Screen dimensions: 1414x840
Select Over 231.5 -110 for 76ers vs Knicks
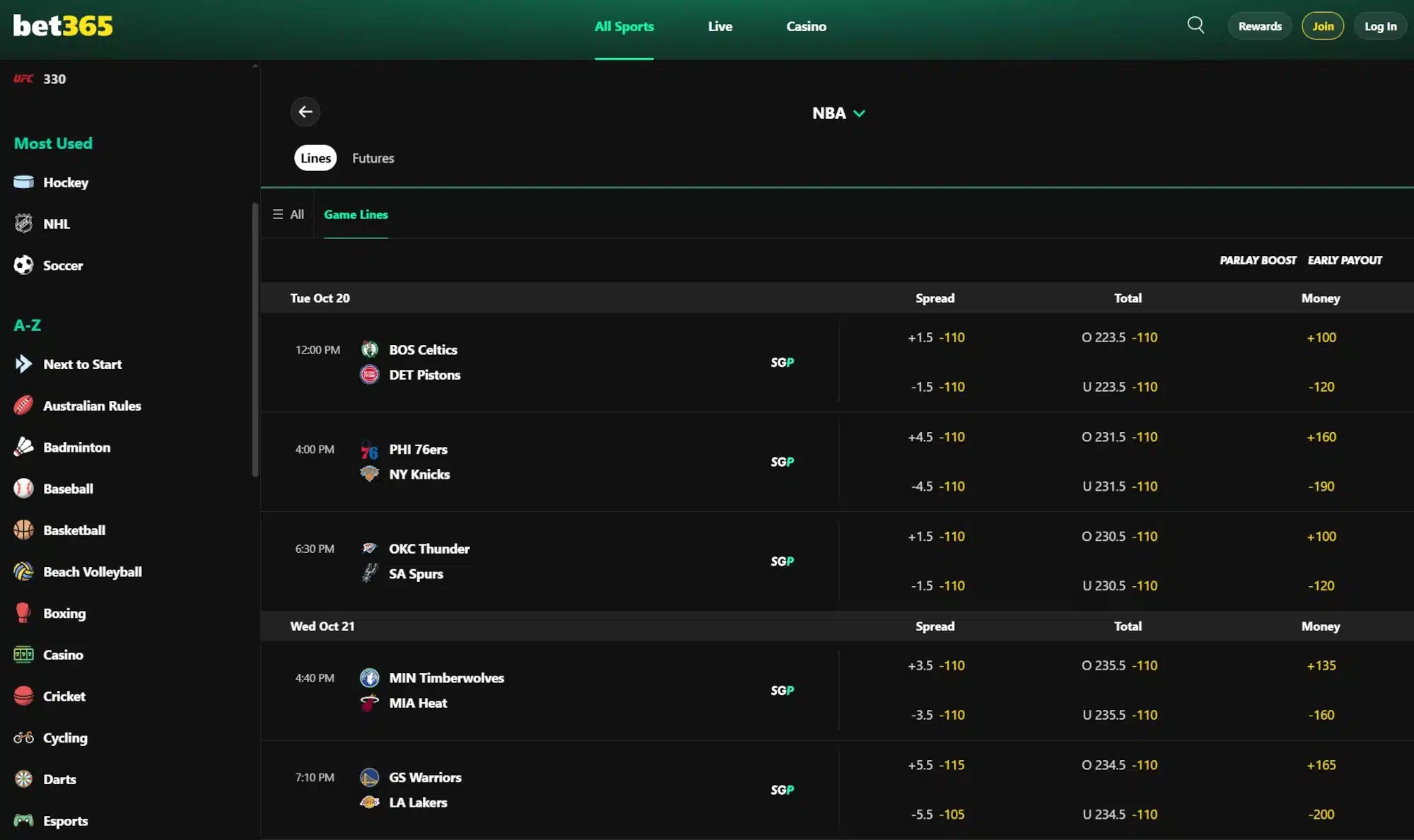pos(1119,437)
